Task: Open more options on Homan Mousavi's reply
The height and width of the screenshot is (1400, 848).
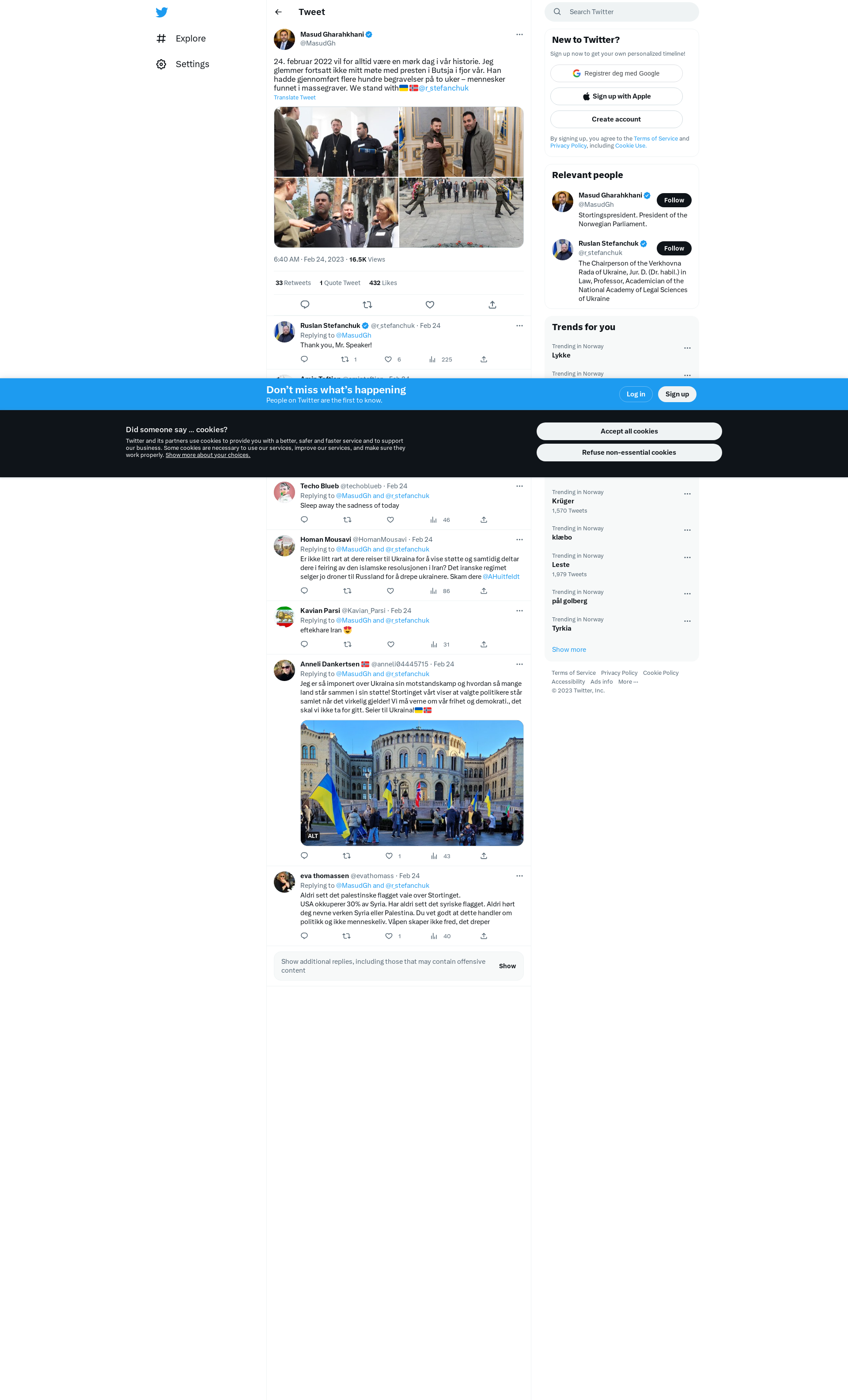Action: click(x=519, y=539)
